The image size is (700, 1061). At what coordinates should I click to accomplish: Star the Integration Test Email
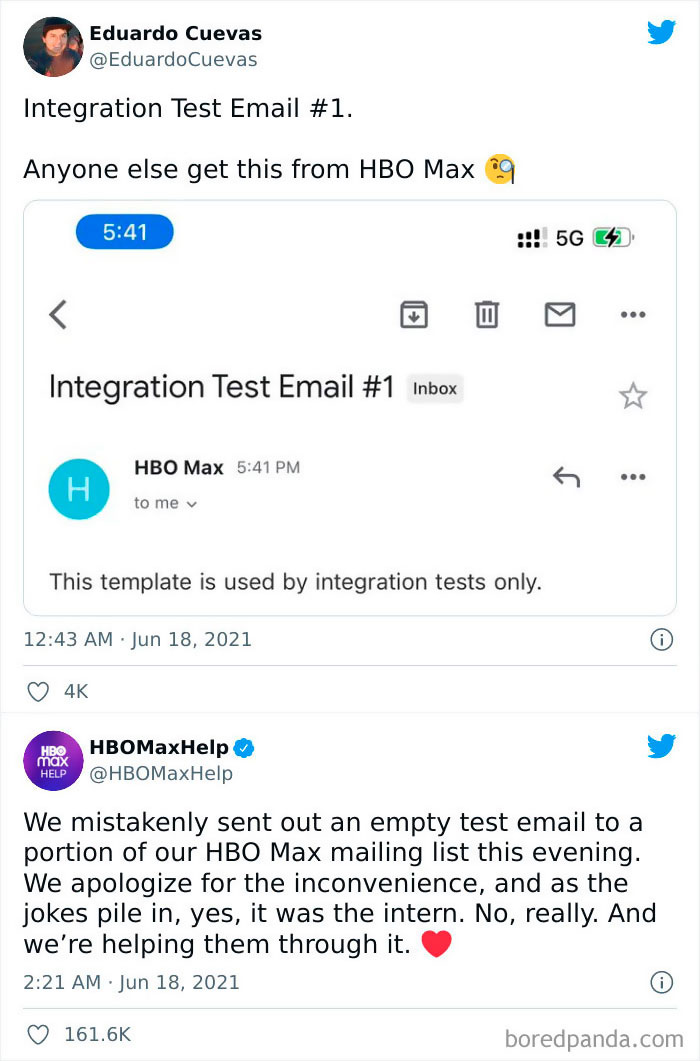[x=632, y=396]
